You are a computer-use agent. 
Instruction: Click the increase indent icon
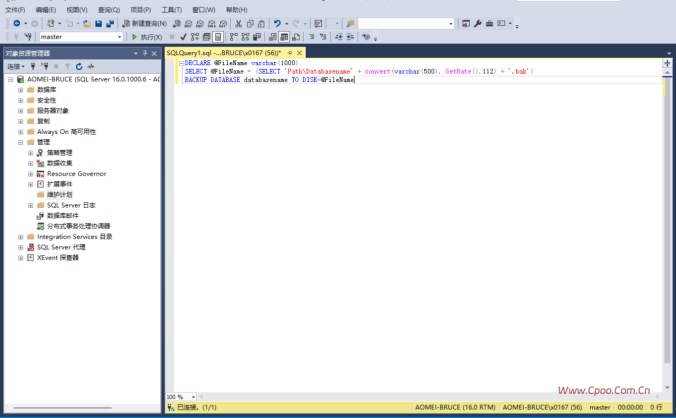coord(350,37)
